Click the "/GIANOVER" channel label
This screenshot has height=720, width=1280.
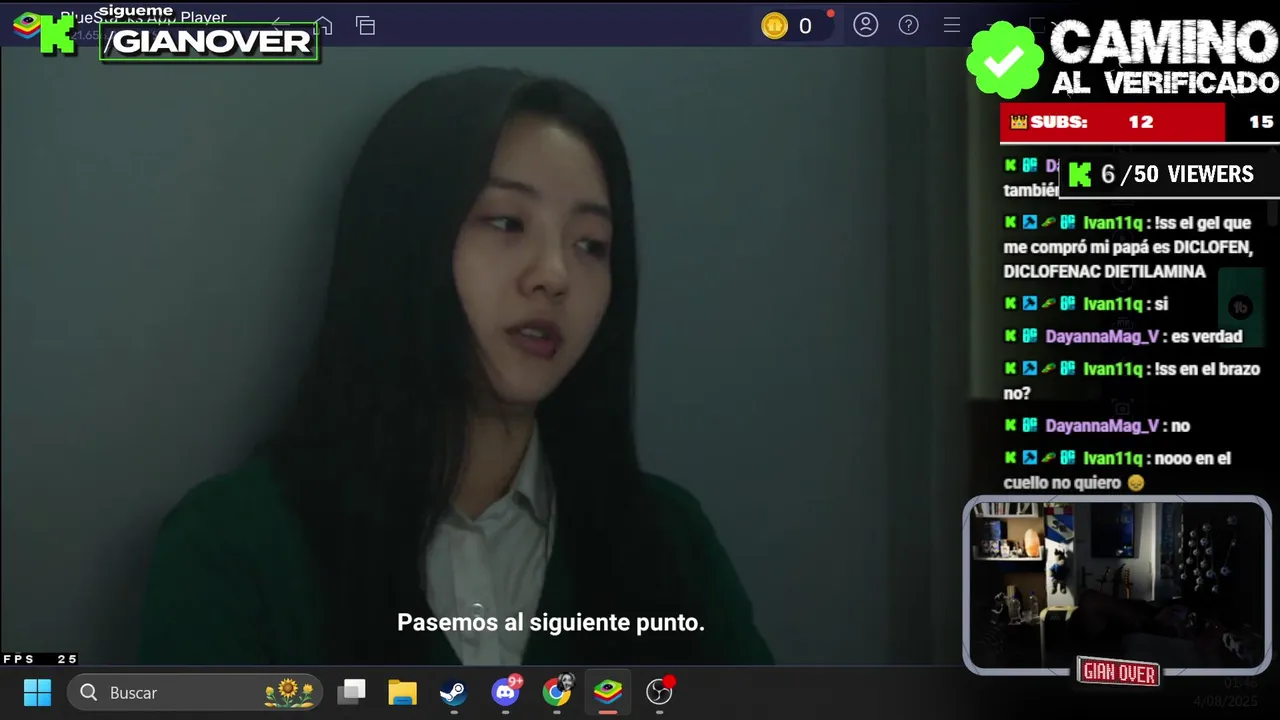pyautogui.click(x=209, y=42)
